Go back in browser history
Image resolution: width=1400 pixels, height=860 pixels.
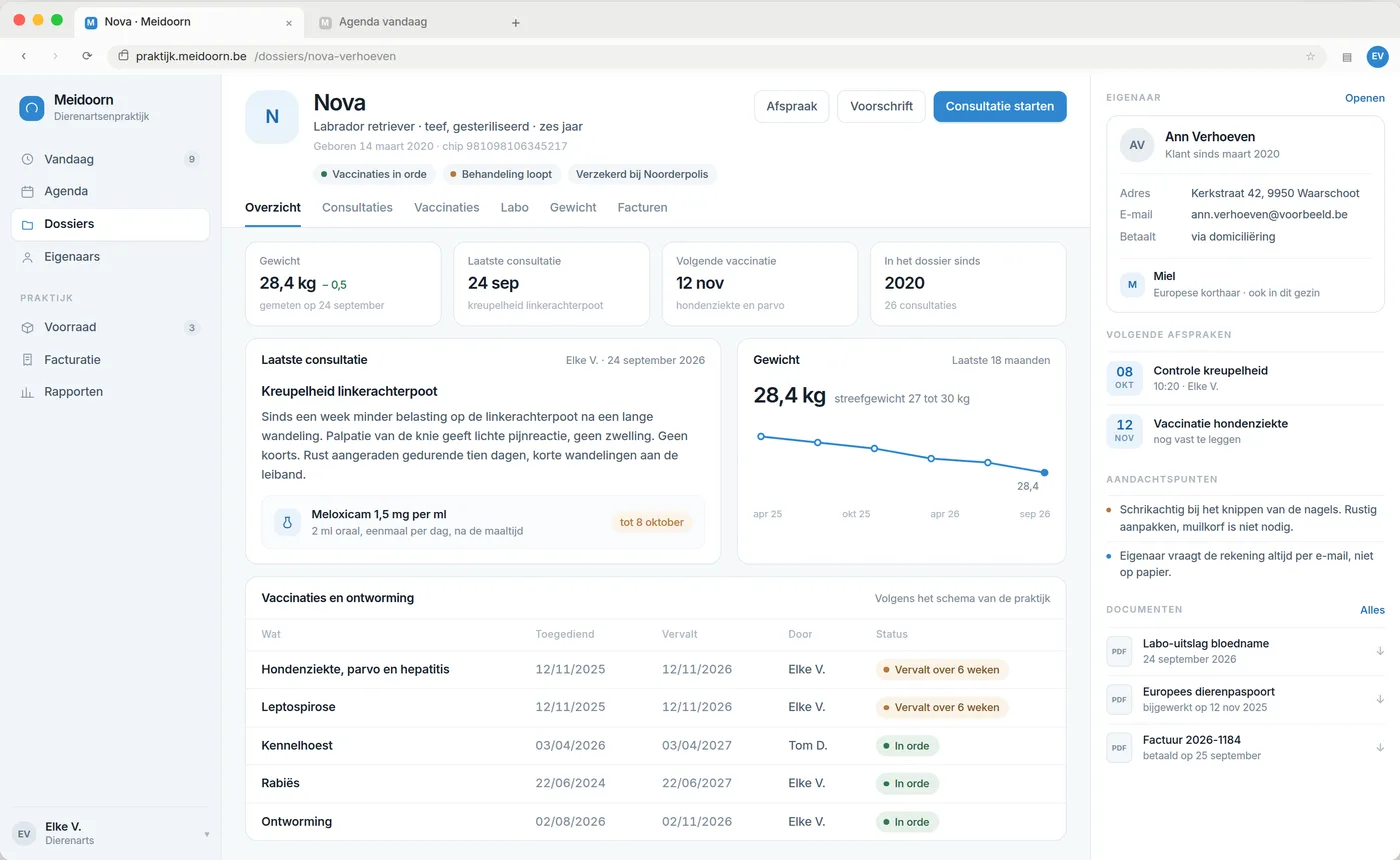tap(24, 56)
